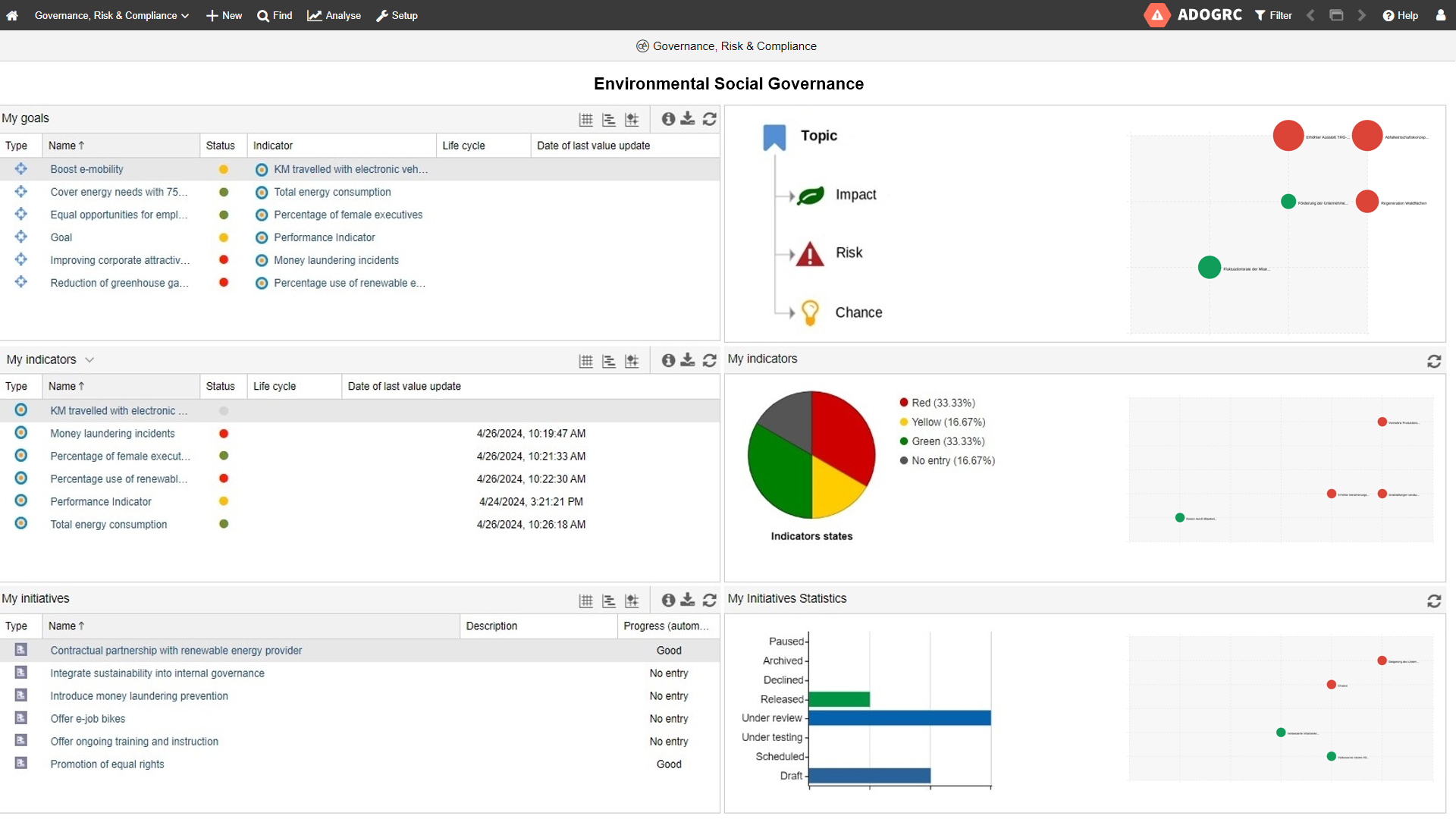This screenshot has width=1456, height=819.
Task: Open Governance, Risk & Compliance dropdown menu
Action: click(x=111, y=15)
